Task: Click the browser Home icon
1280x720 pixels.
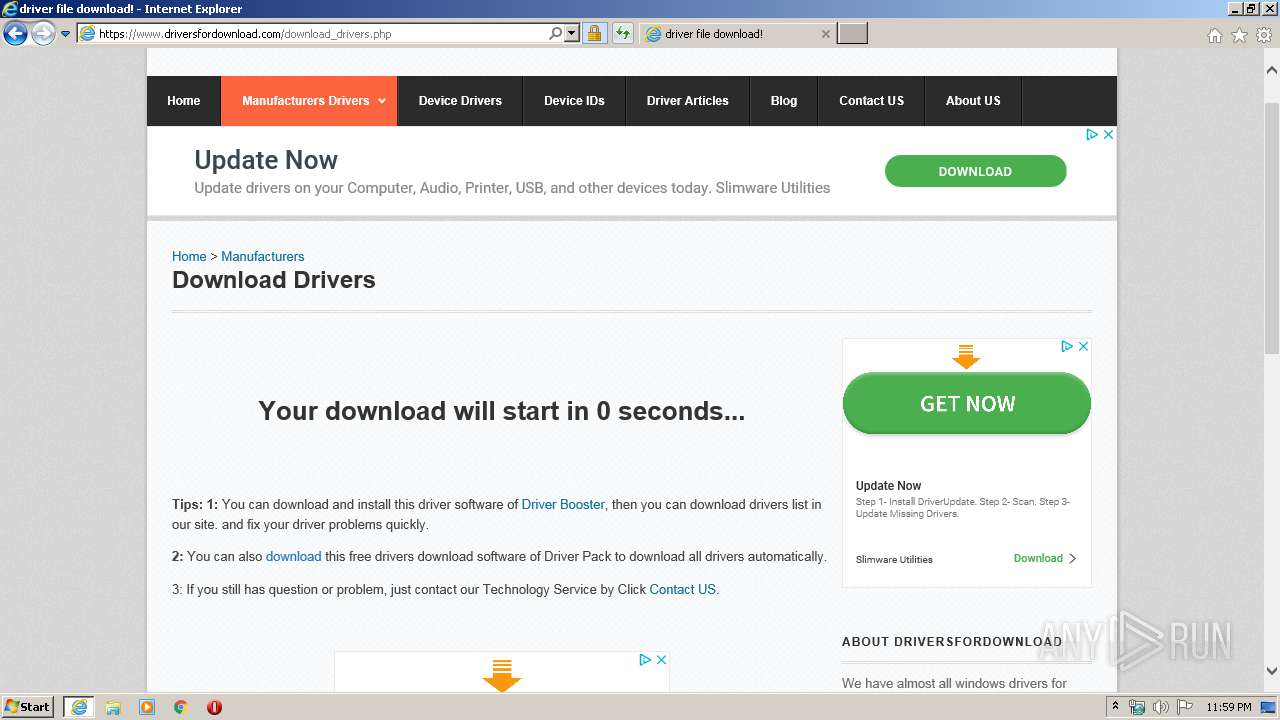Action: point(1214,35)
